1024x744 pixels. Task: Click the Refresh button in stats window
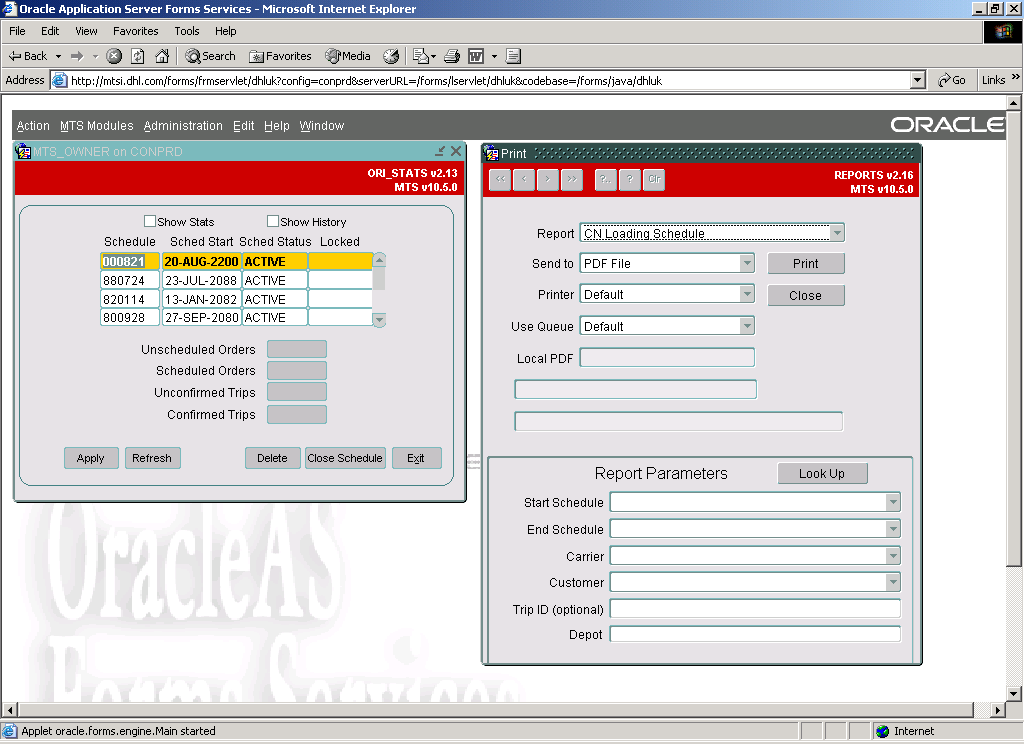tap(152, 458)
